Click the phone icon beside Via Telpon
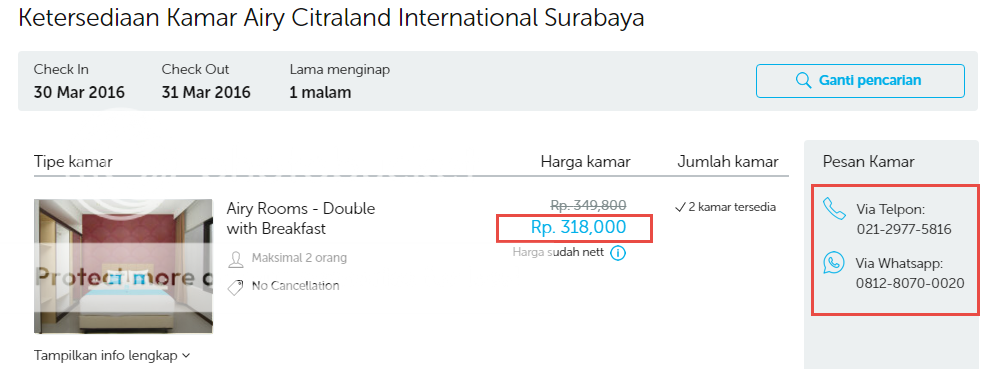 coord(834,209)
